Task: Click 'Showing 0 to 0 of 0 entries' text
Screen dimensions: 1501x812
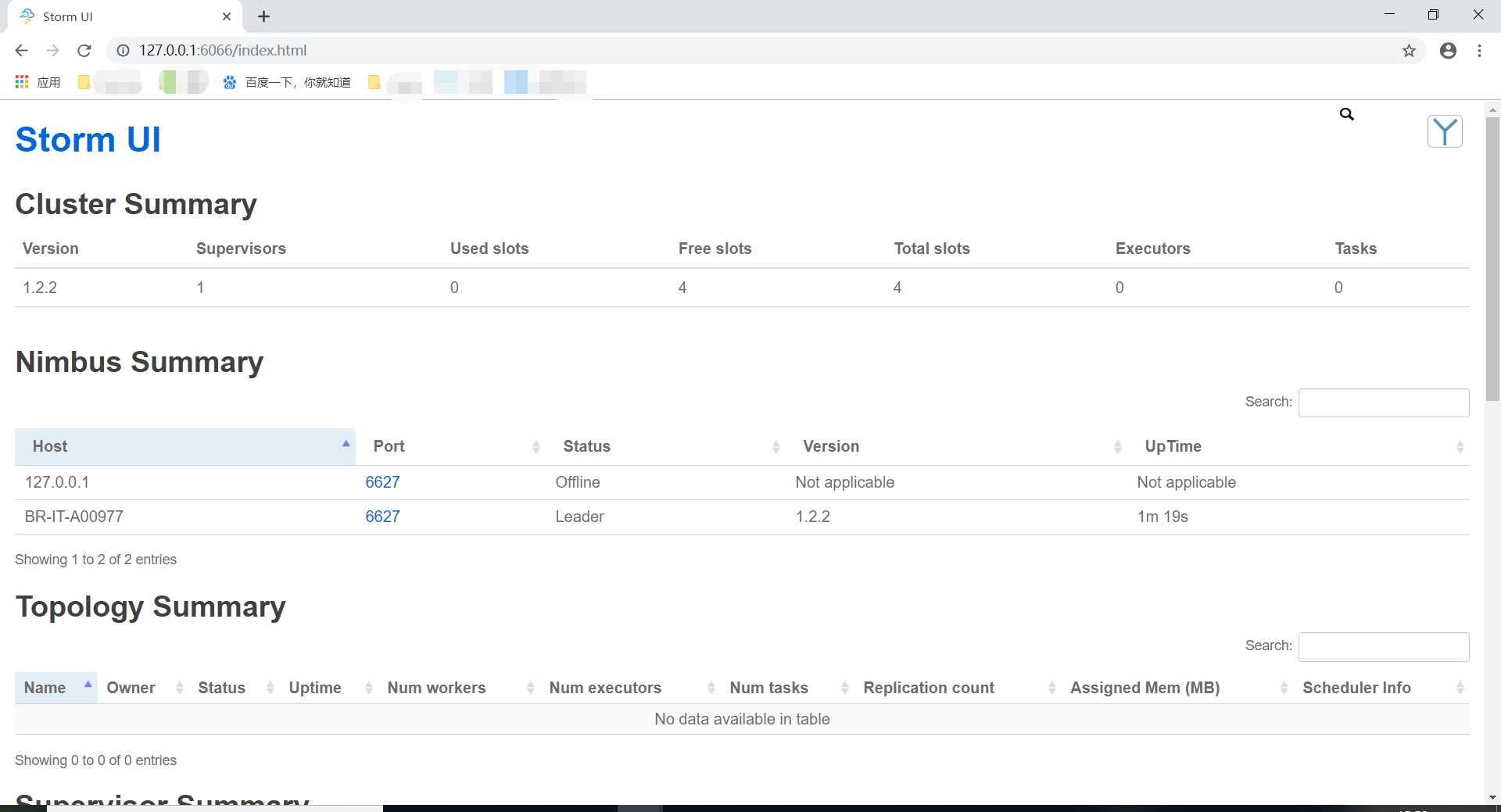Action: coord(95,760)
